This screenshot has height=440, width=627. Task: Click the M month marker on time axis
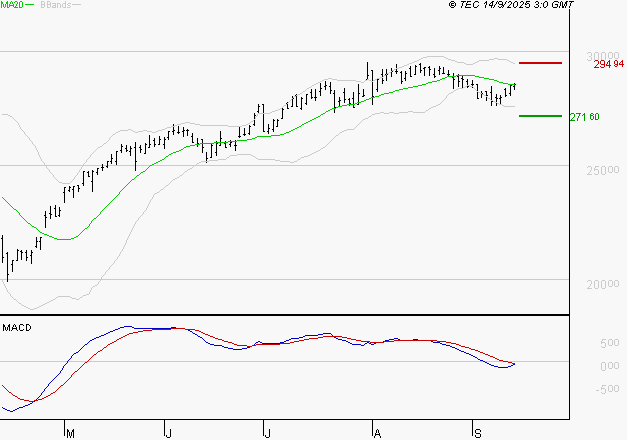click(70, 434)
